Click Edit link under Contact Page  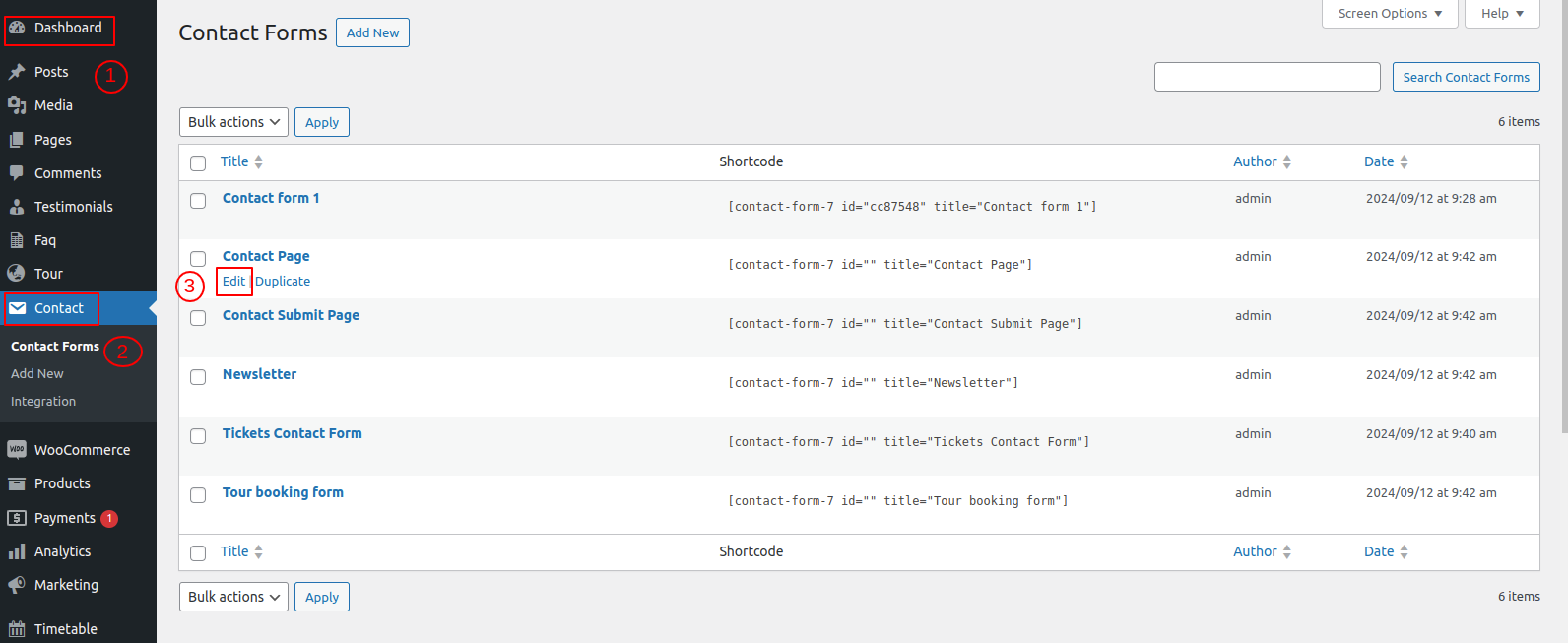click(233, 281)
